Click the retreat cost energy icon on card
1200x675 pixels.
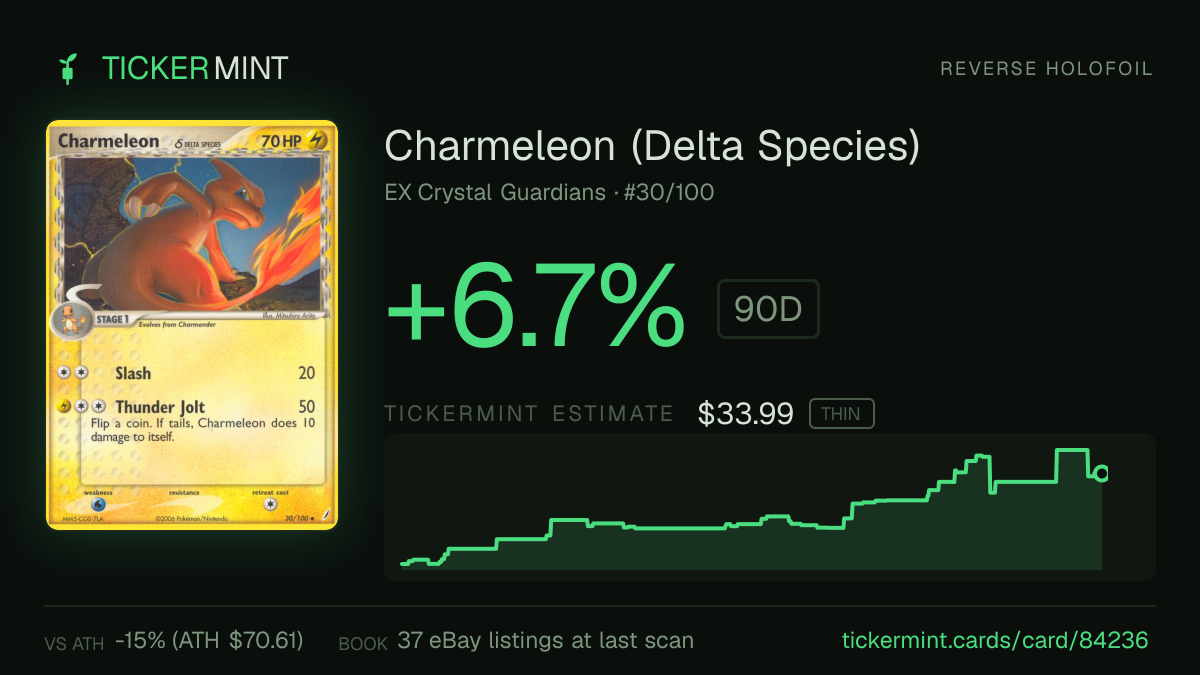271,505
